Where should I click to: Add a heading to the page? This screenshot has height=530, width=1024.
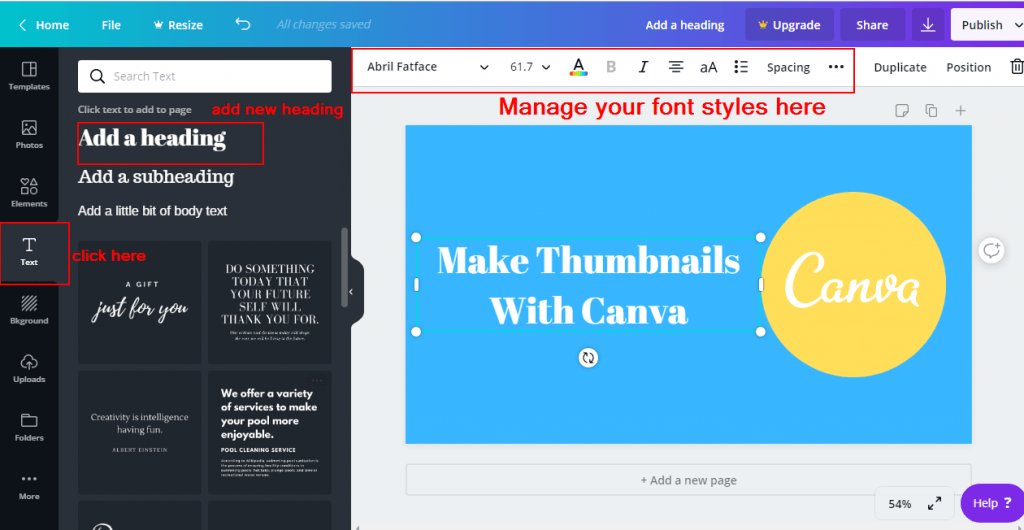tap(152, 138)
